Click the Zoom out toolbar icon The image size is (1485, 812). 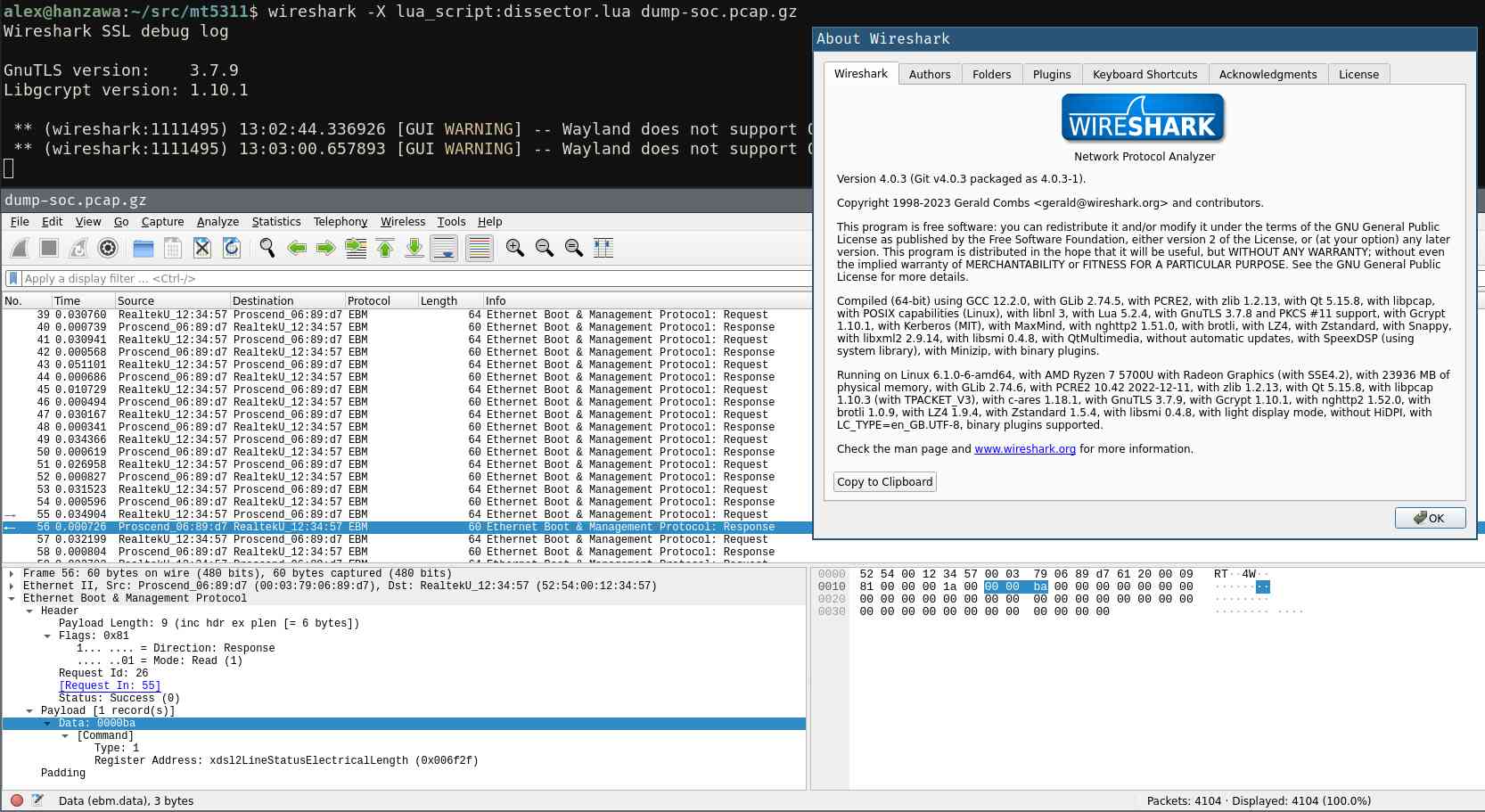(545, 248)
